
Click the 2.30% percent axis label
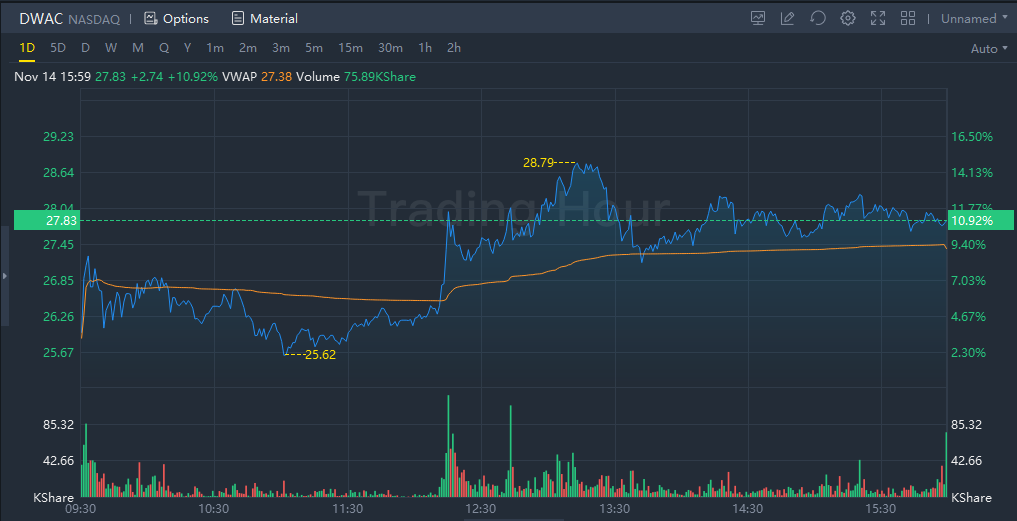968,353
